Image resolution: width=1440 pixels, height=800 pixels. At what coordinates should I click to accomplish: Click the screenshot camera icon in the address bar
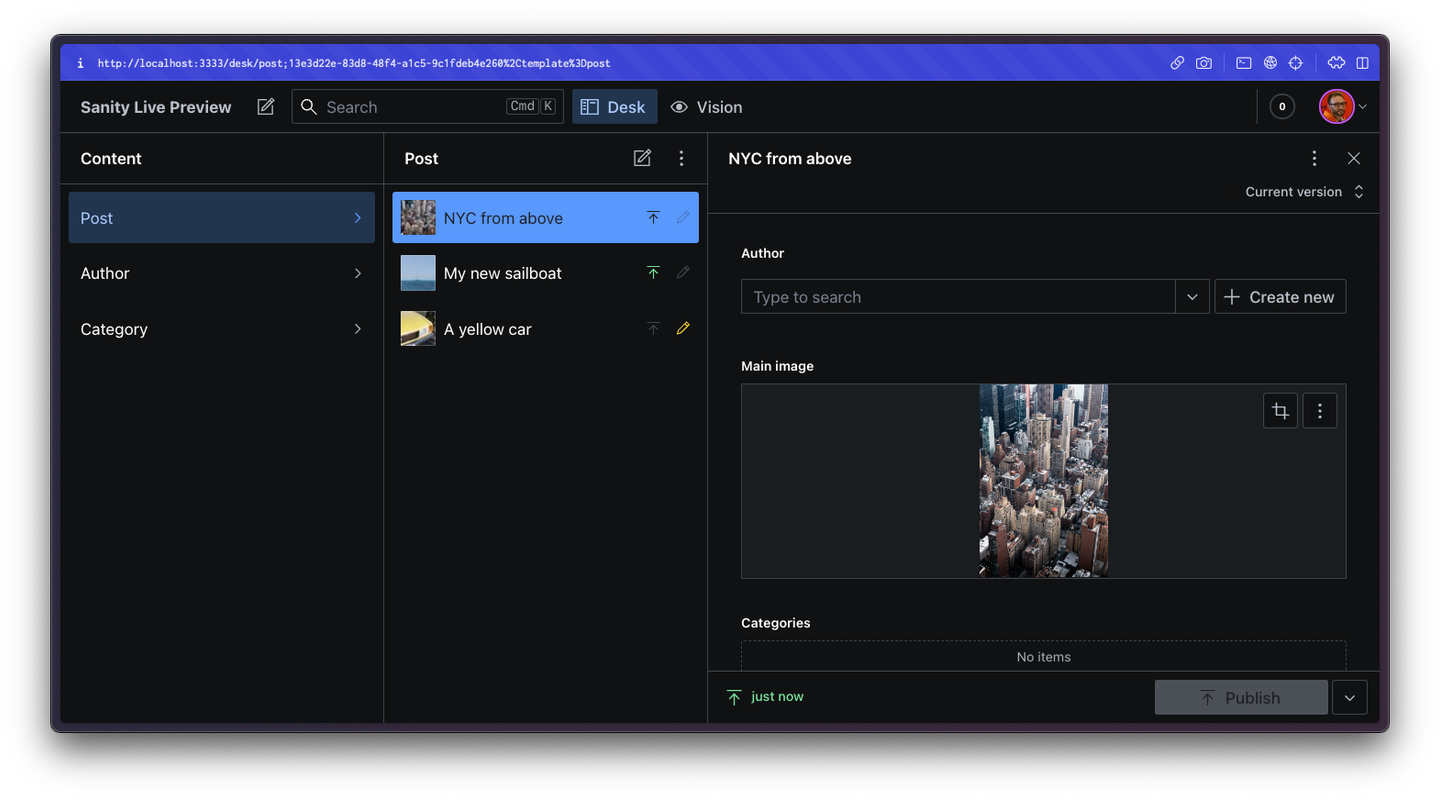pyautogui.click(x=1204, y=62)
